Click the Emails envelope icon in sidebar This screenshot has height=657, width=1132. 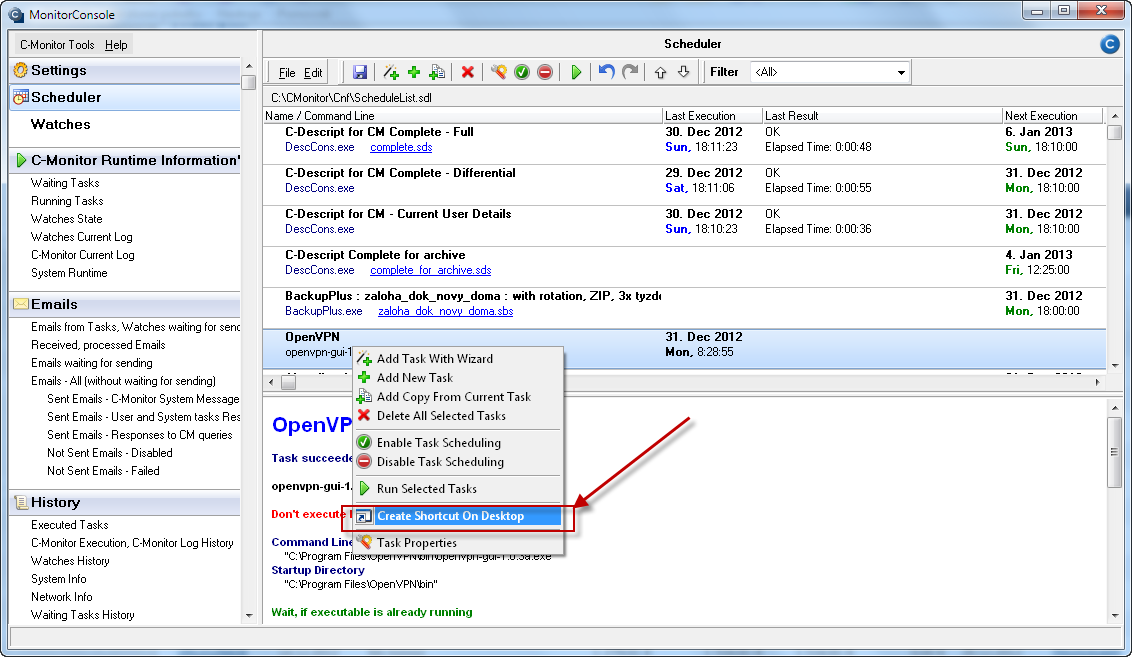click(x=20, y=304)
